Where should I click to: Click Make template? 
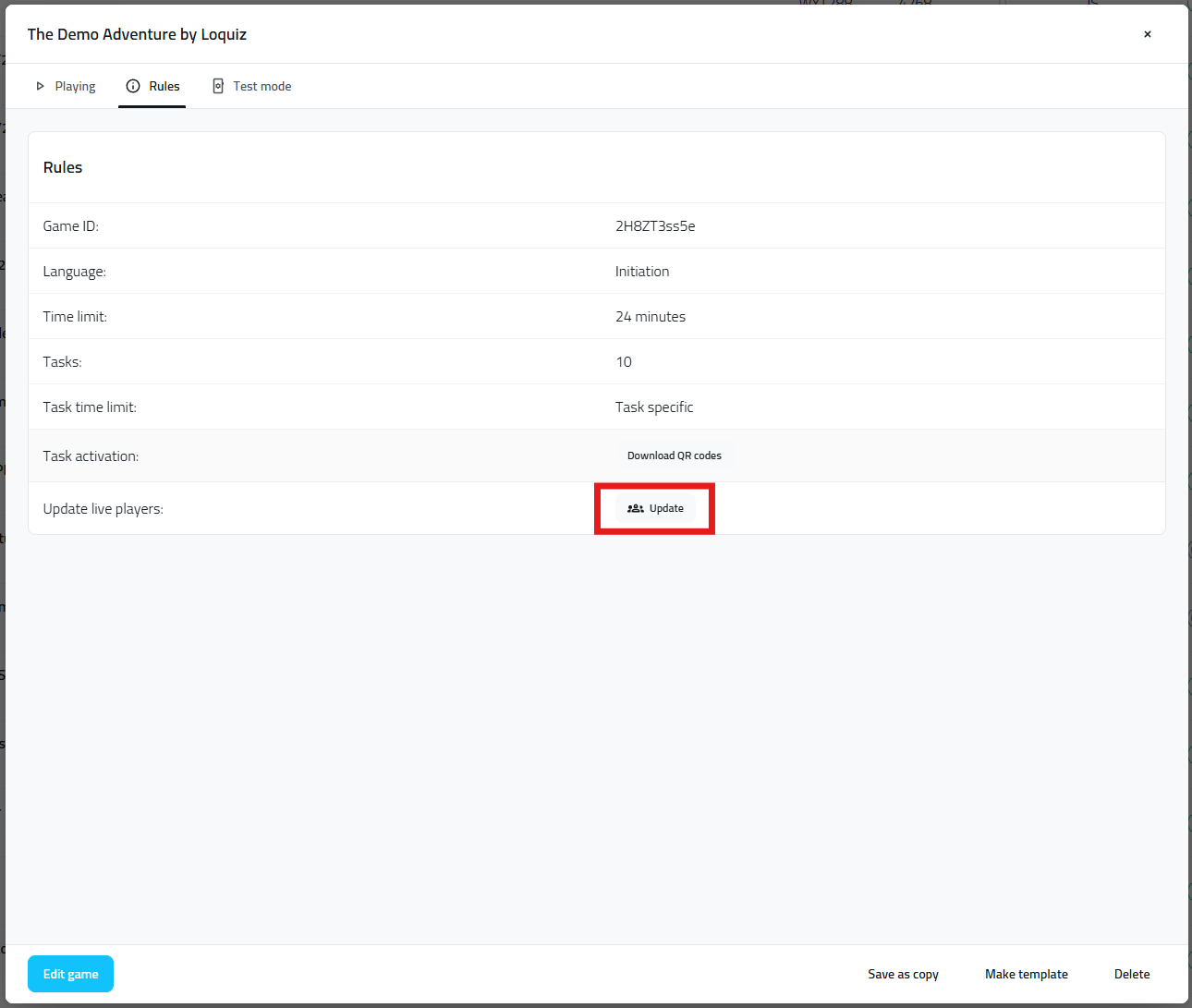coord(1026,974)
